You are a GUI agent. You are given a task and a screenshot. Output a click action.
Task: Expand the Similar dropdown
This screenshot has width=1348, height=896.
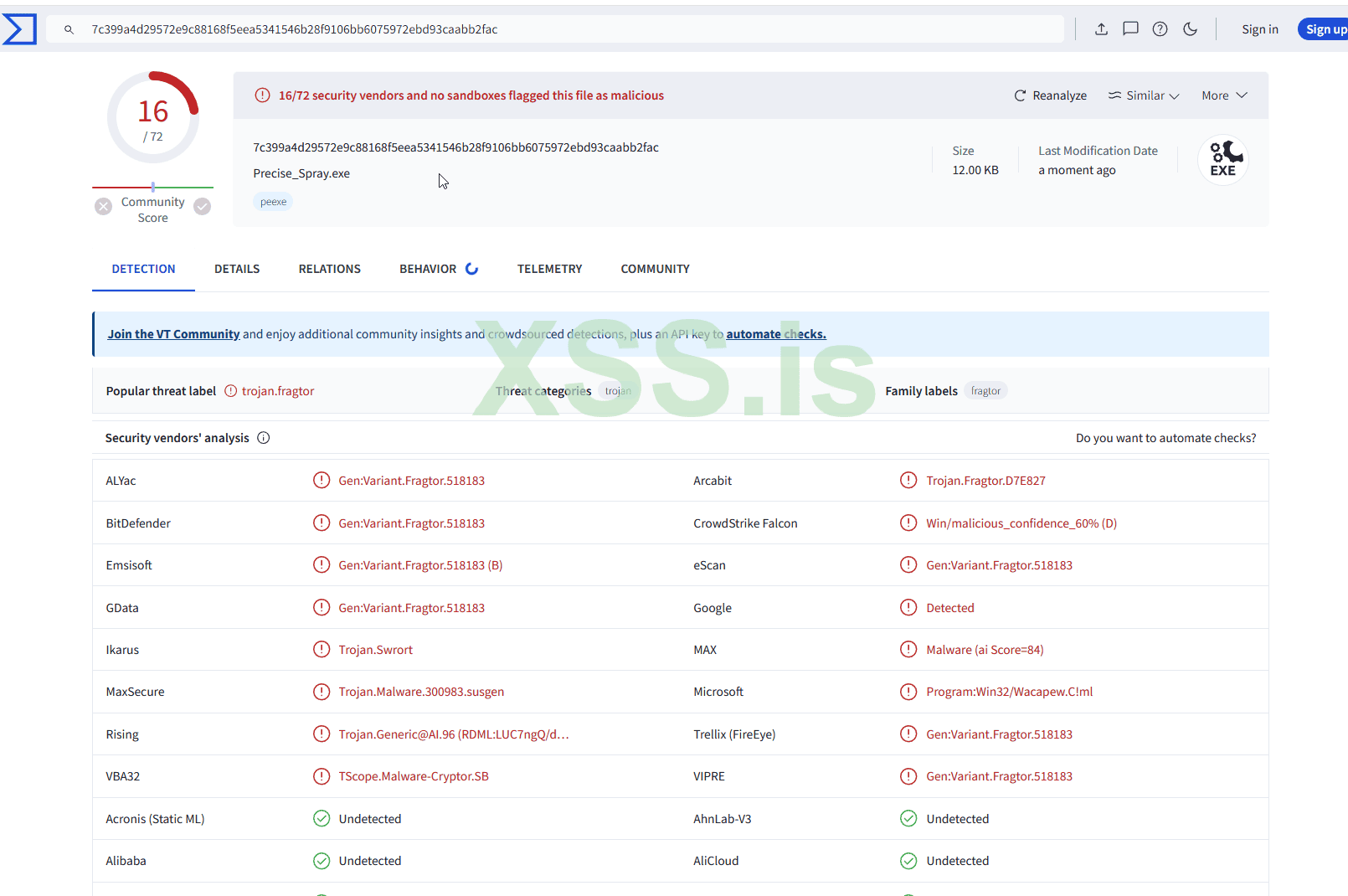pos(1144,95)
